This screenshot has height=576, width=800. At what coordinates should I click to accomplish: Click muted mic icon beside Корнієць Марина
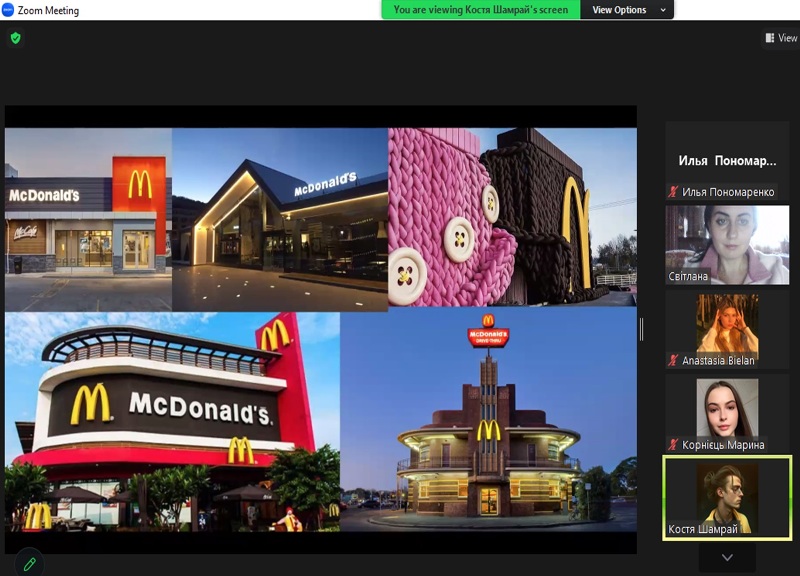pyautogui.click(x=673, y=444)
